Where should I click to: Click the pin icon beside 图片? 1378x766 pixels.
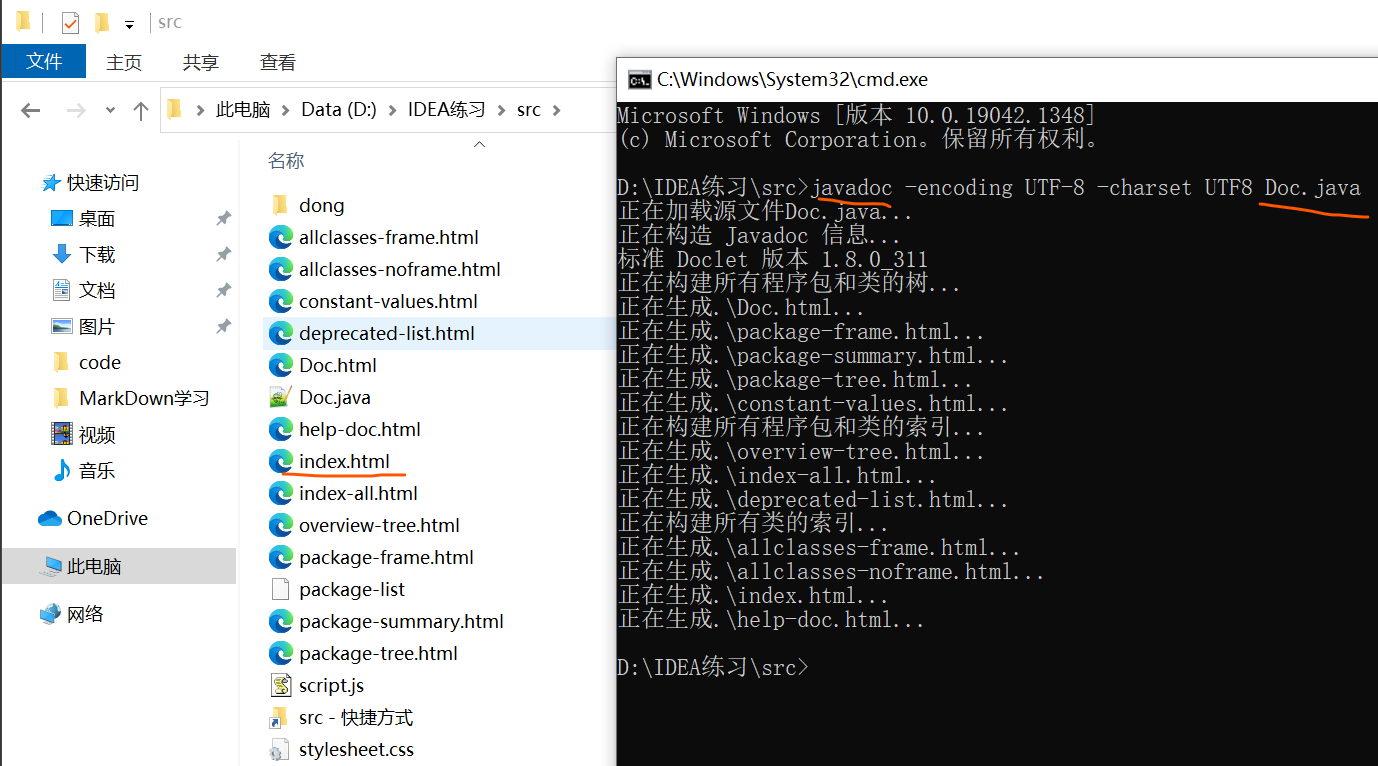[223, 327]
